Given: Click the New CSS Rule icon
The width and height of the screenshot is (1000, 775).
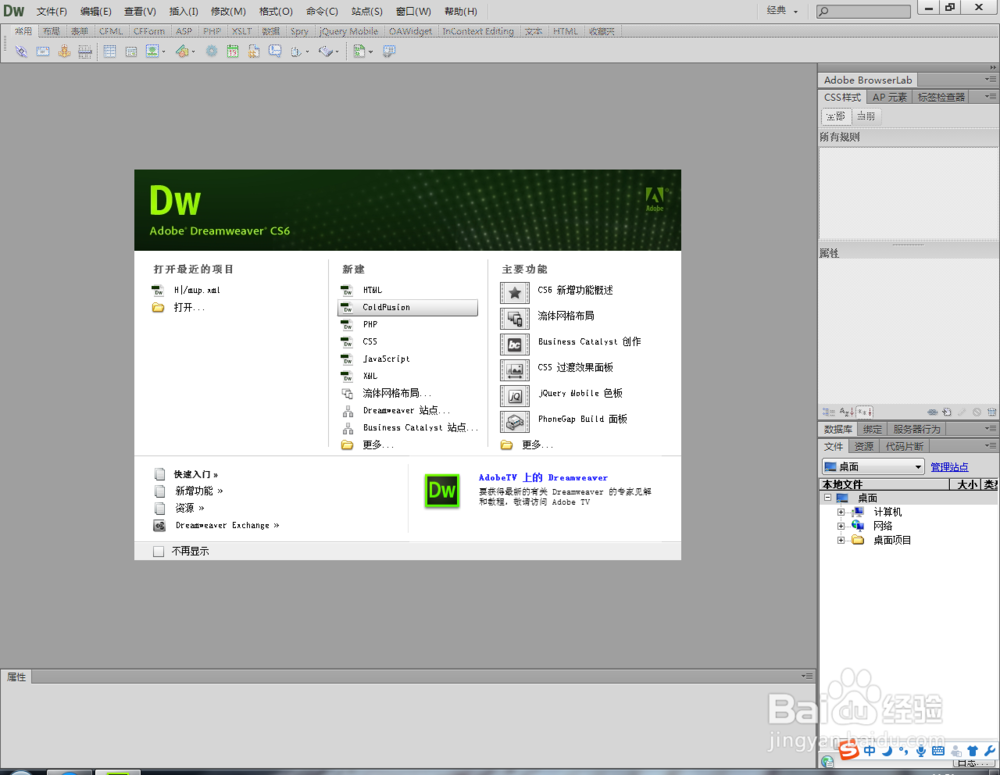Looking at the screenshot, I should tap(947, 412).
